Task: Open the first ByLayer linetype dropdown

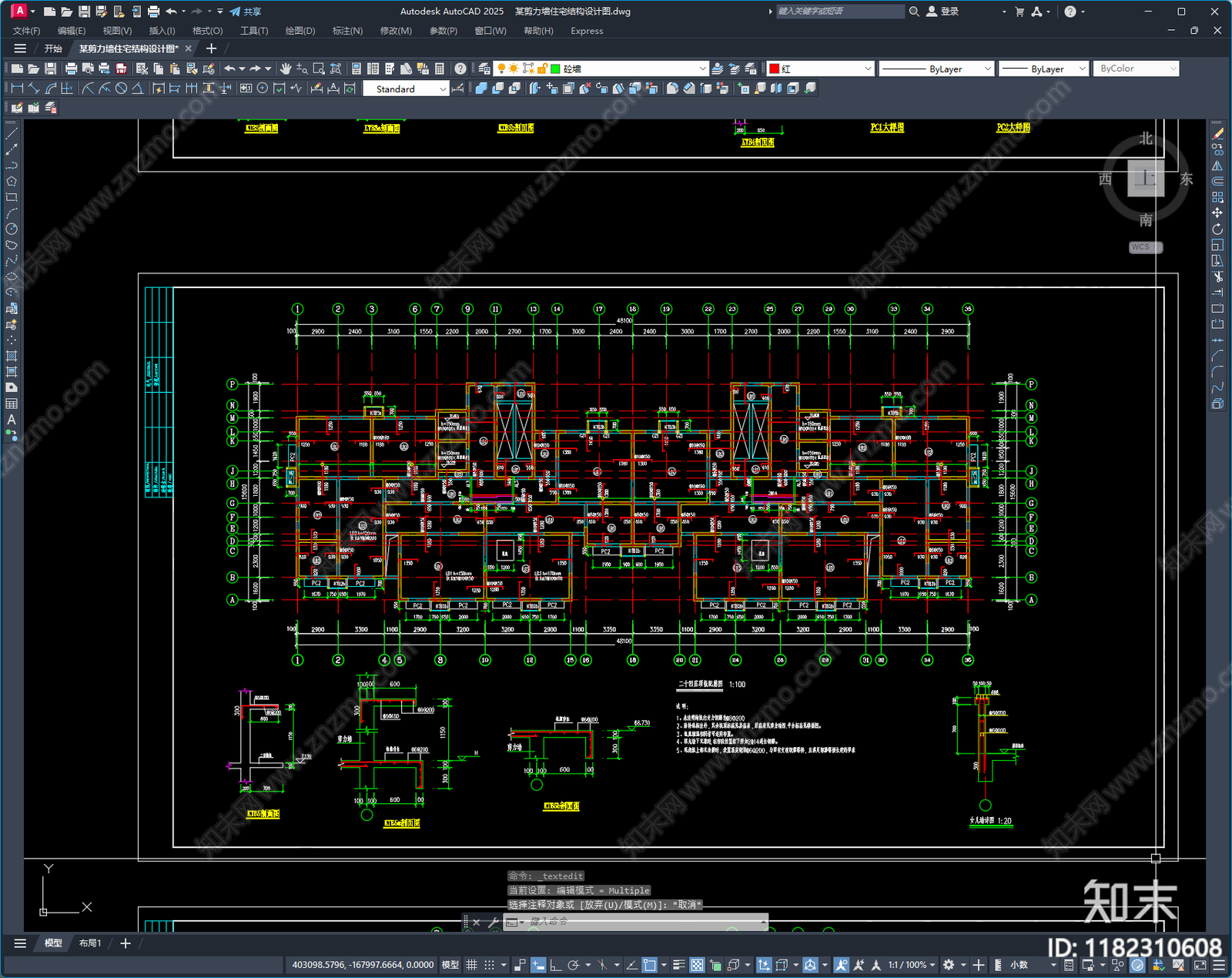Action: 936,69
